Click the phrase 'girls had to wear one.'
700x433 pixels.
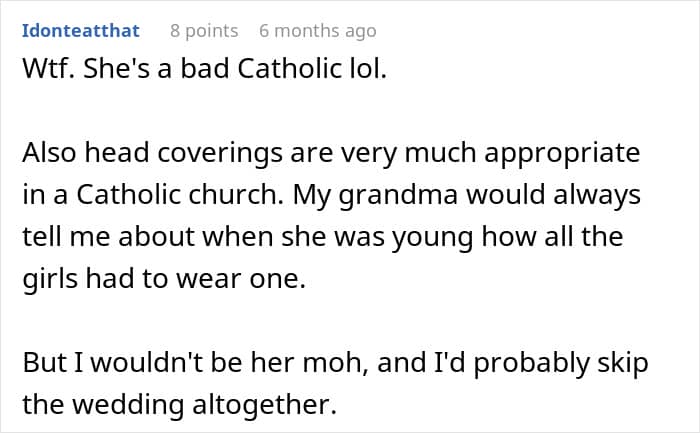point(164,279)
